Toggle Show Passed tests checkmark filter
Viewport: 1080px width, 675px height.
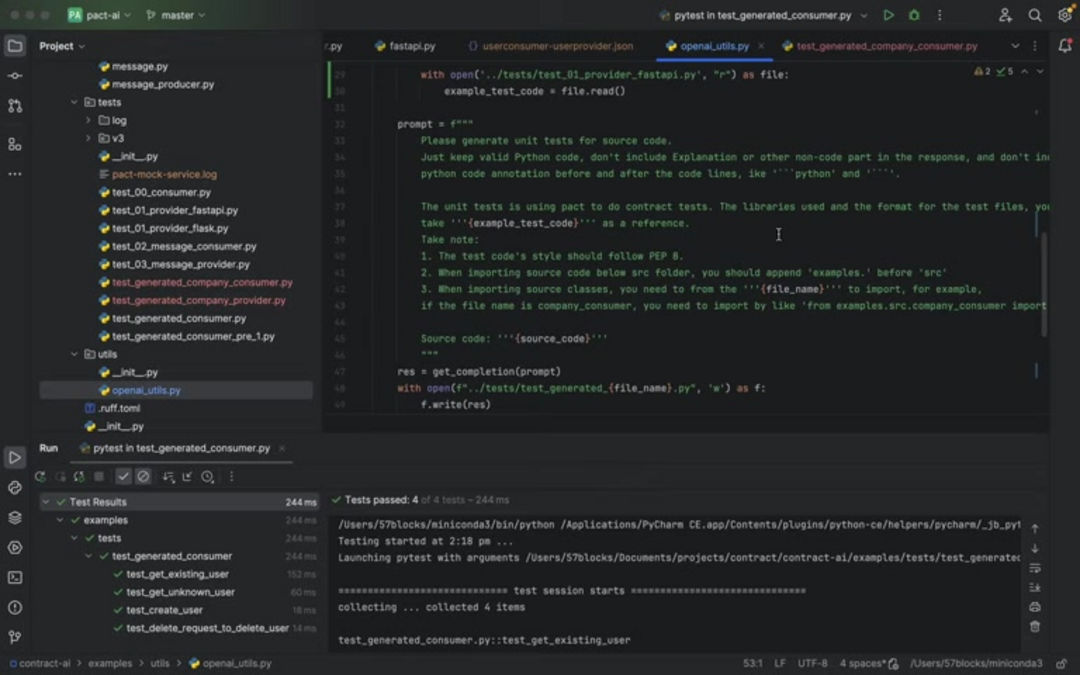click(x=123, y=477)
